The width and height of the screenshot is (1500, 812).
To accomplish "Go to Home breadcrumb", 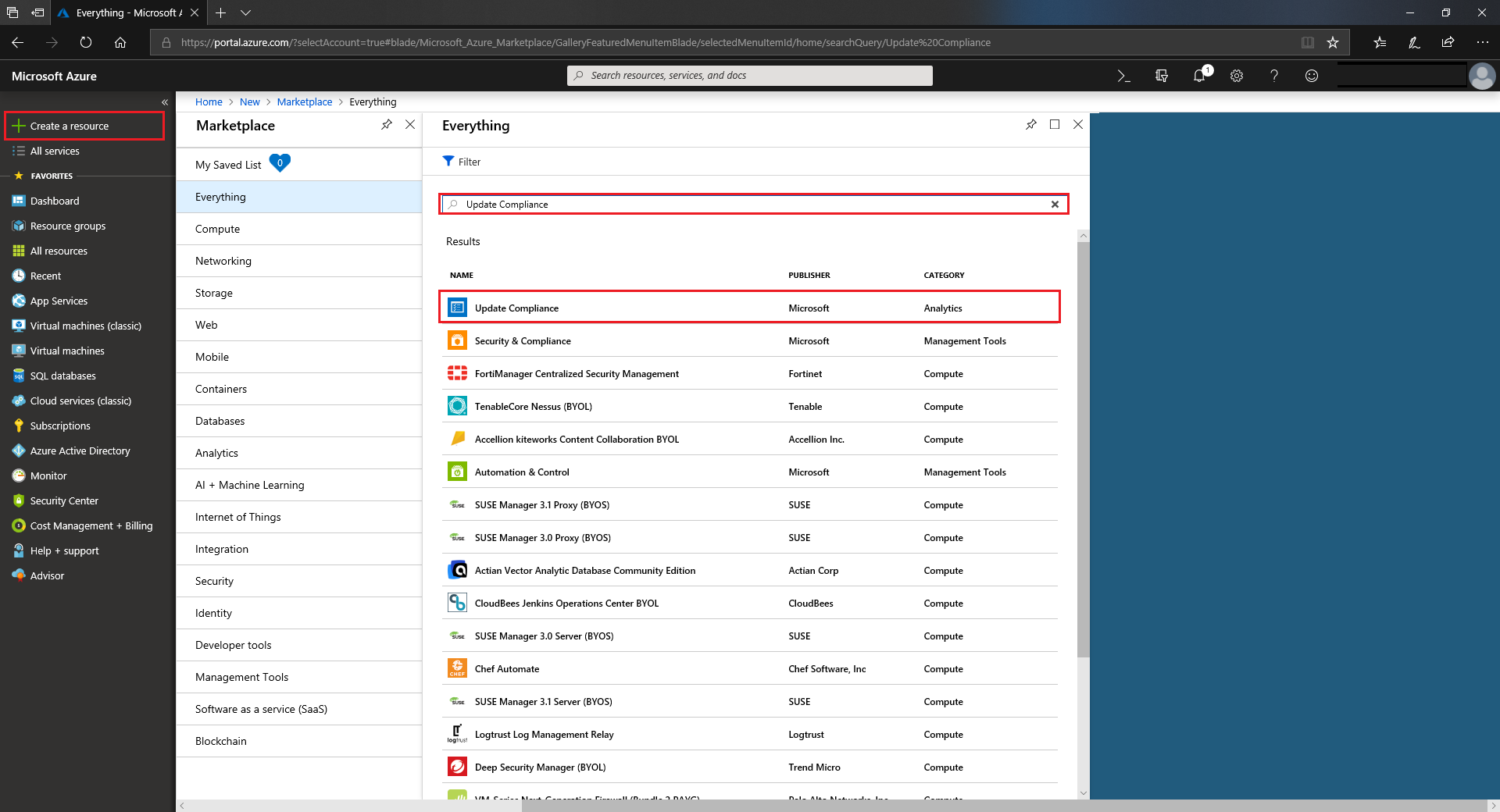I will coord(209,101).
